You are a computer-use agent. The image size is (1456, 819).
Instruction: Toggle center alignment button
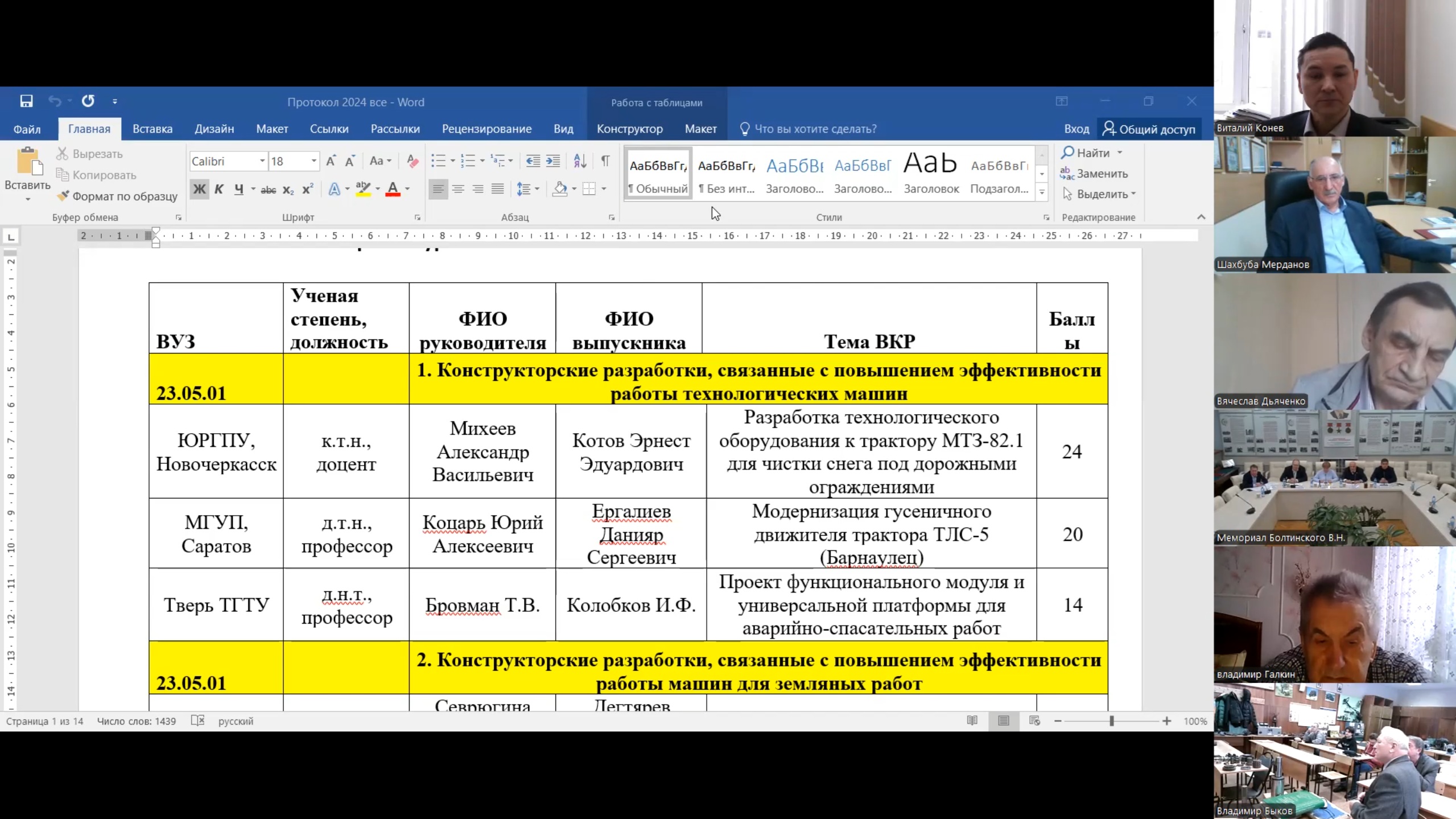point(458,189)
